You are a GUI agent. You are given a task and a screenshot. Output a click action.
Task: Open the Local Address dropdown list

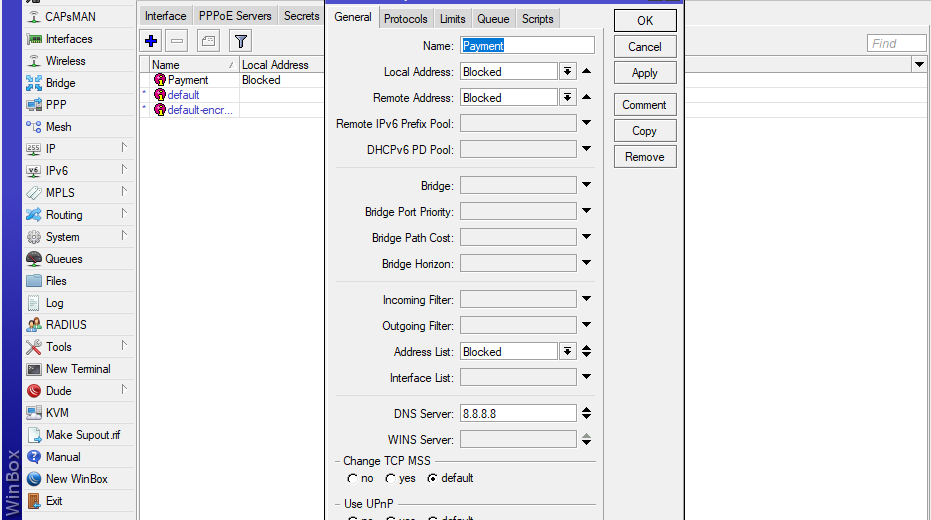(567, 72)
